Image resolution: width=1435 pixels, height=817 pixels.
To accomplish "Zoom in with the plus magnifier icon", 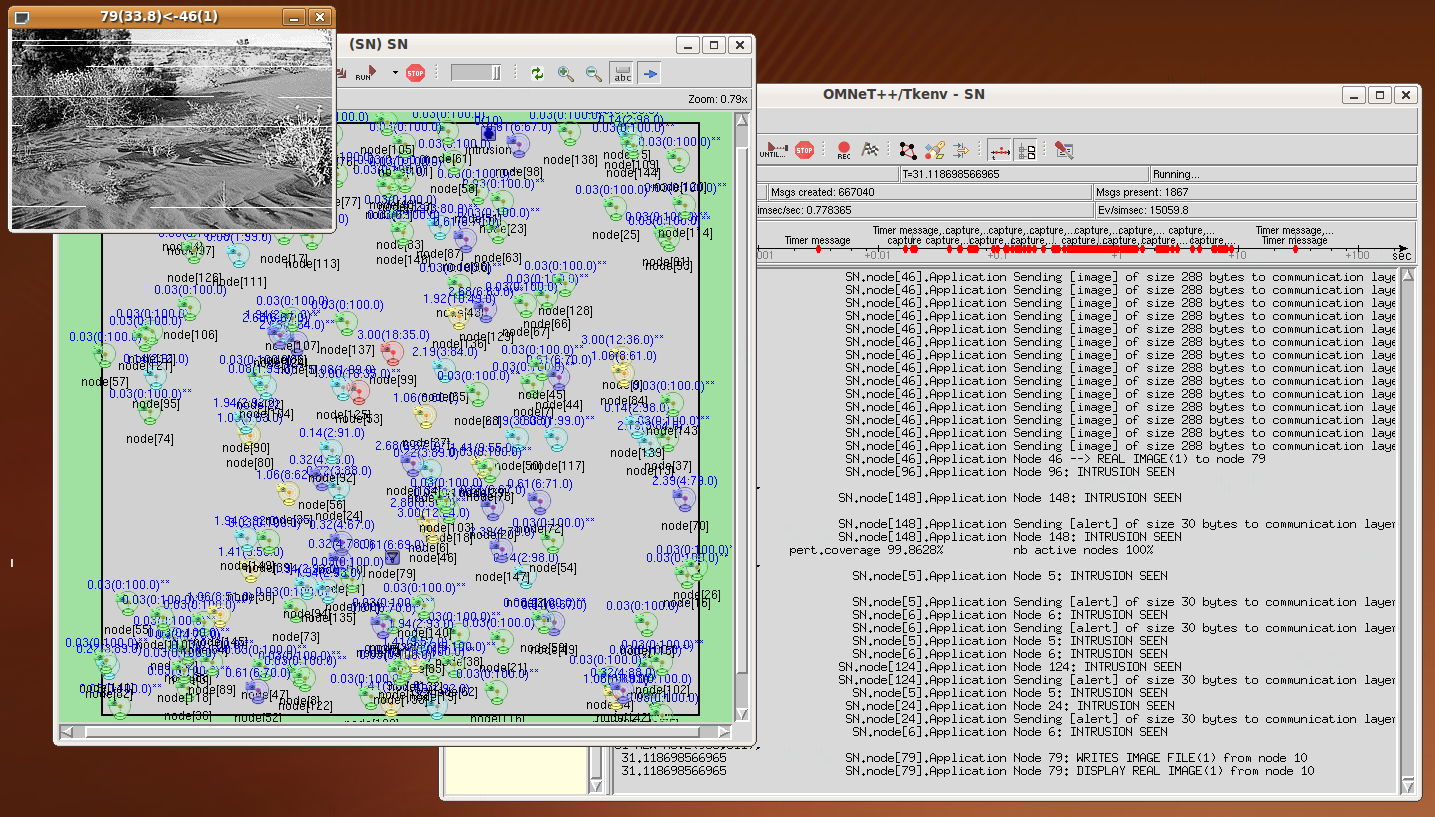I will pyautogui.click(x=566, y=73).
